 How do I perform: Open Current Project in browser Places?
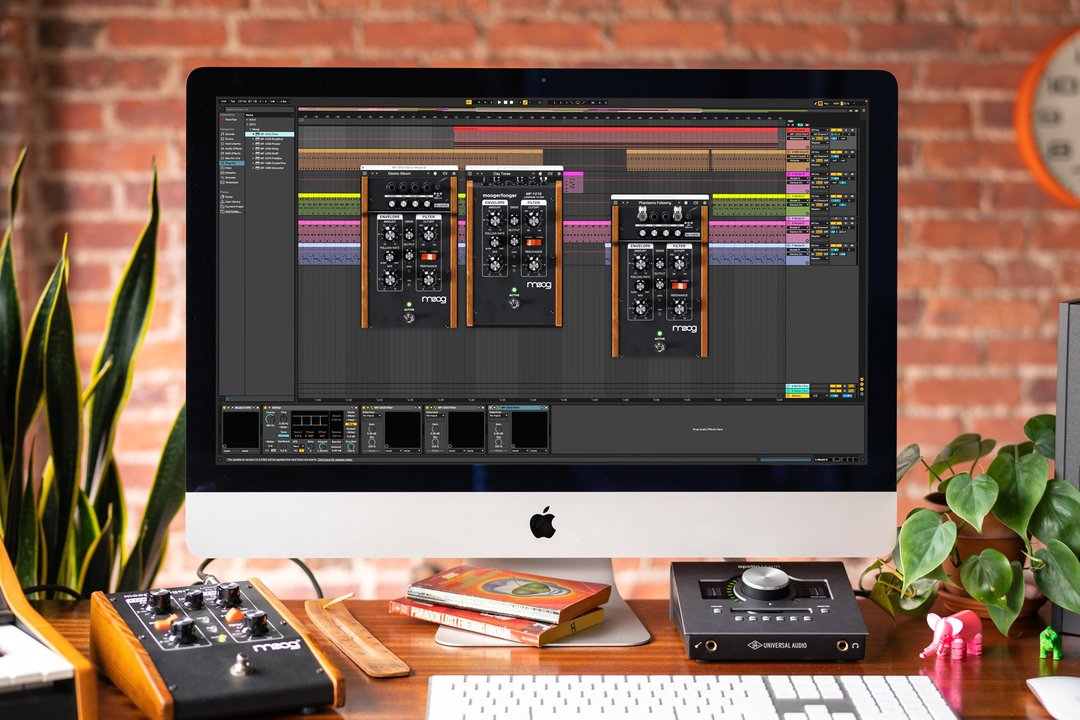233,206
